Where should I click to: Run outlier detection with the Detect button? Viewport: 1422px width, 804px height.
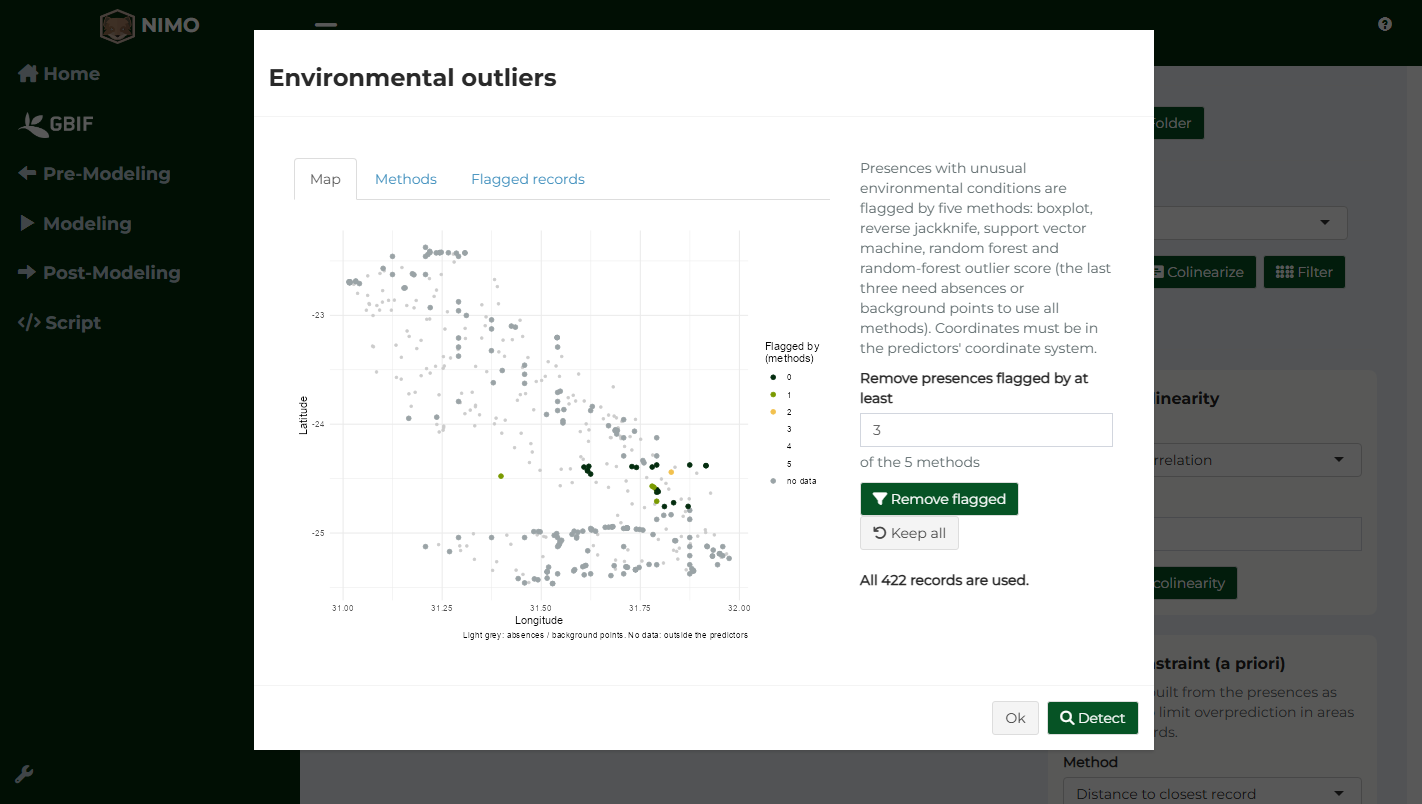coord(1092,718)
